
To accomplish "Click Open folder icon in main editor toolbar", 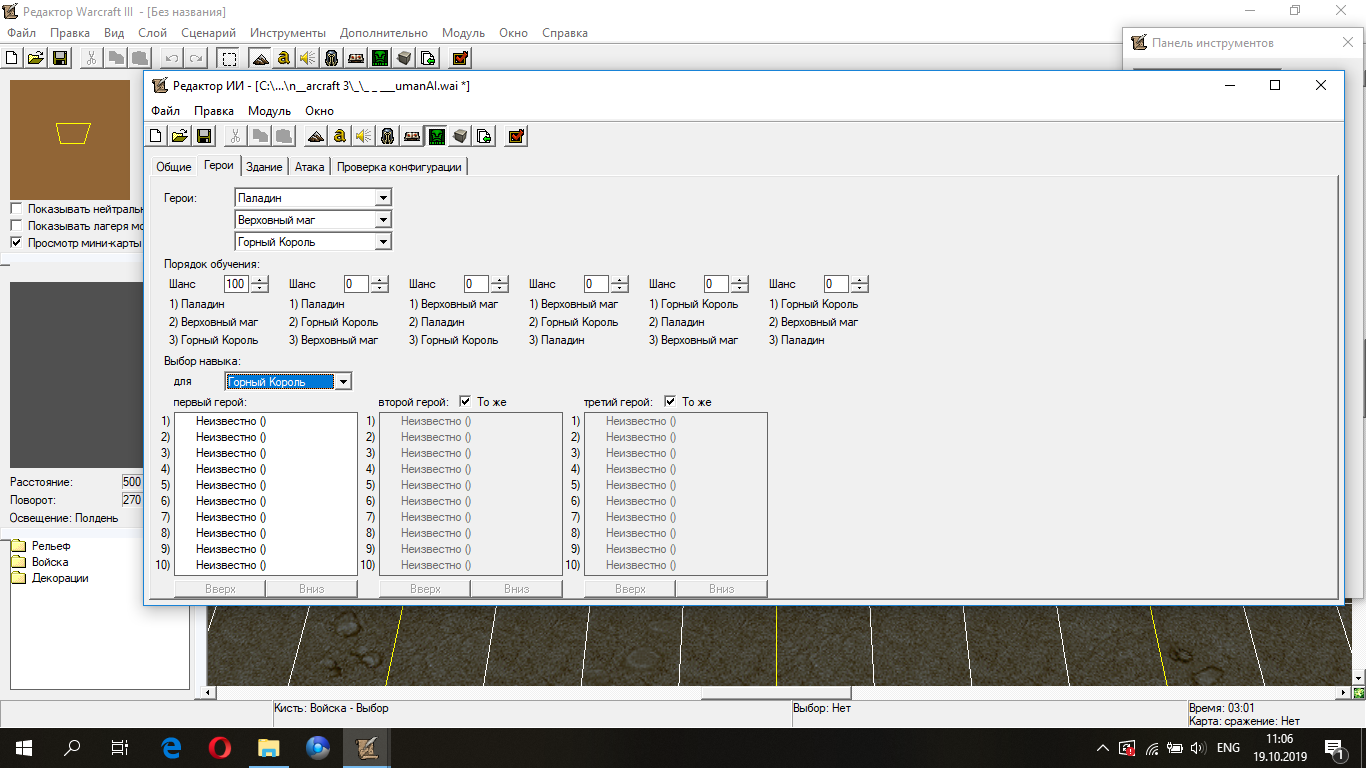I will click(x=36, y=58).
